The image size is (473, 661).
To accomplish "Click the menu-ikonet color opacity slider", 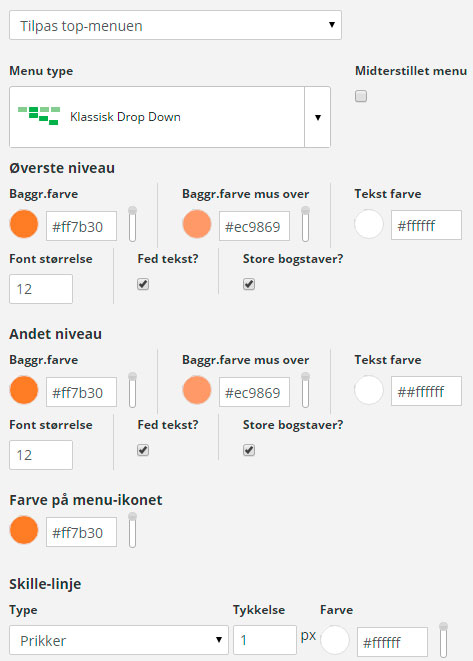I will (x=132, y=530).
